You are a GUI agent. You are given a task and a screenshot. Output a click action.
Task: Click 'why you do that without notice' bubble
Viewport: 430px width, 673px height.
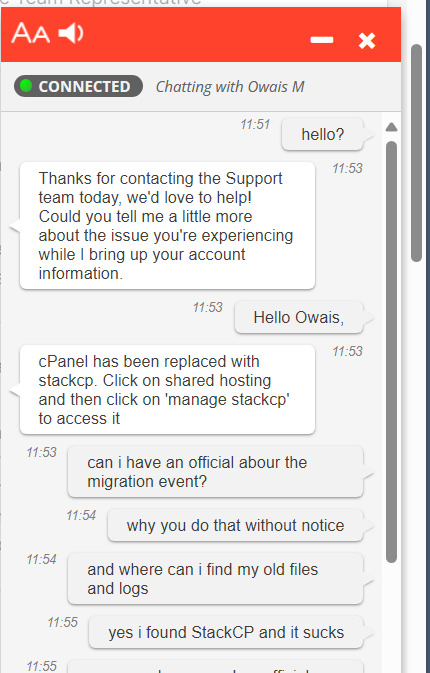coord(236,525)
